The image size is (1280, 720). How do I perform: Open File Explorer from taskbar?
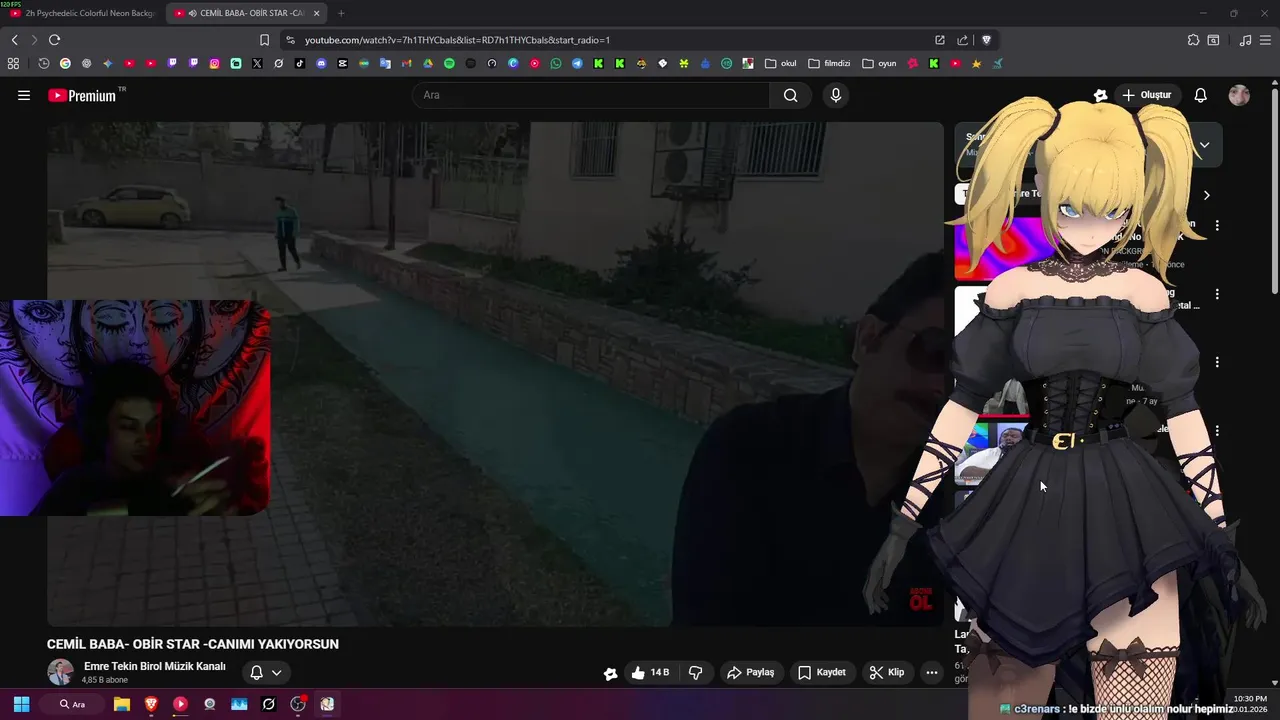[x=122, y=704]
